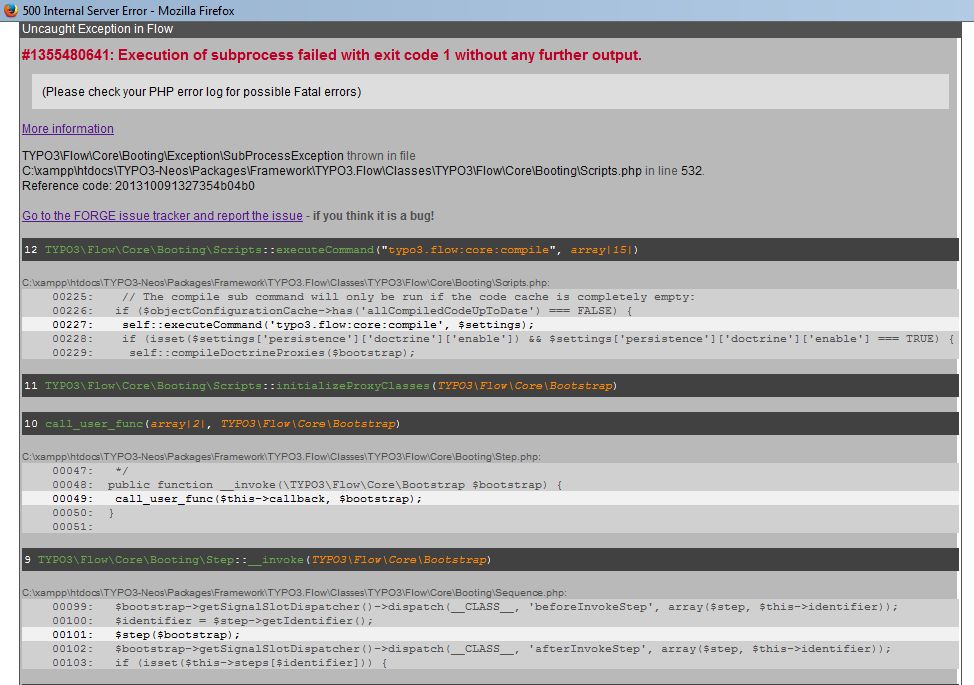
Task: Click code line 00225 compile comment
Action: 490,297
